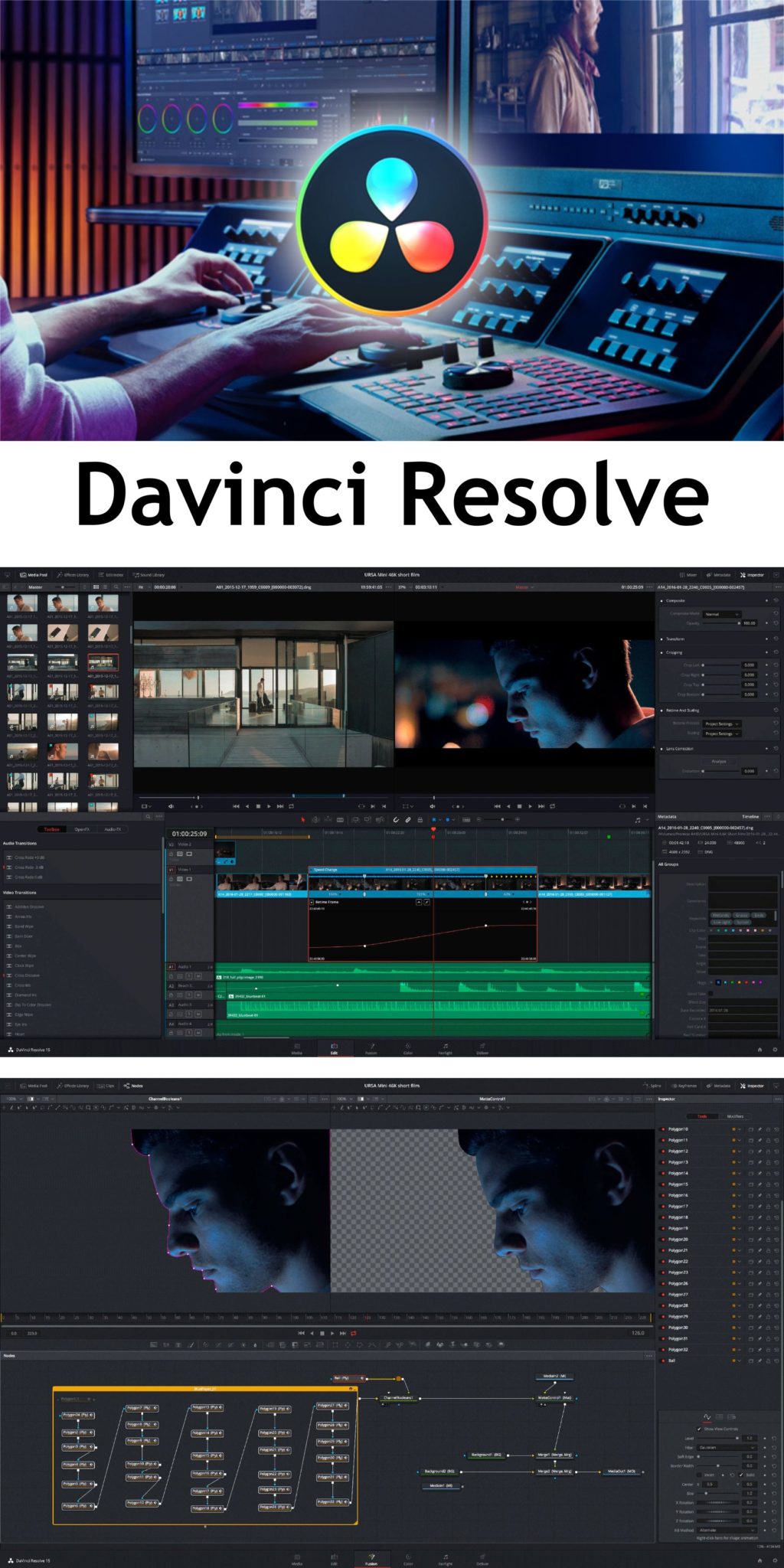Adjust the Opacity slider
Viewport: 784px width, 1568px height.
[720, 623]
